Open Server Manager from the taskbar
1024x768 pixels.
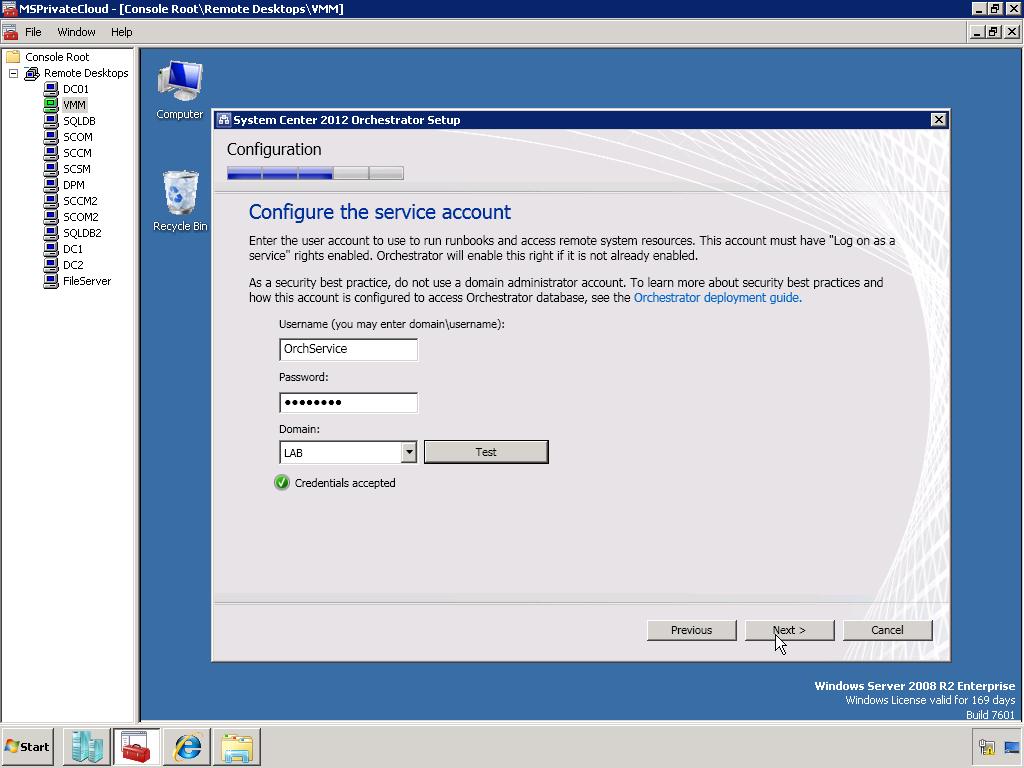tap(87, 746)
